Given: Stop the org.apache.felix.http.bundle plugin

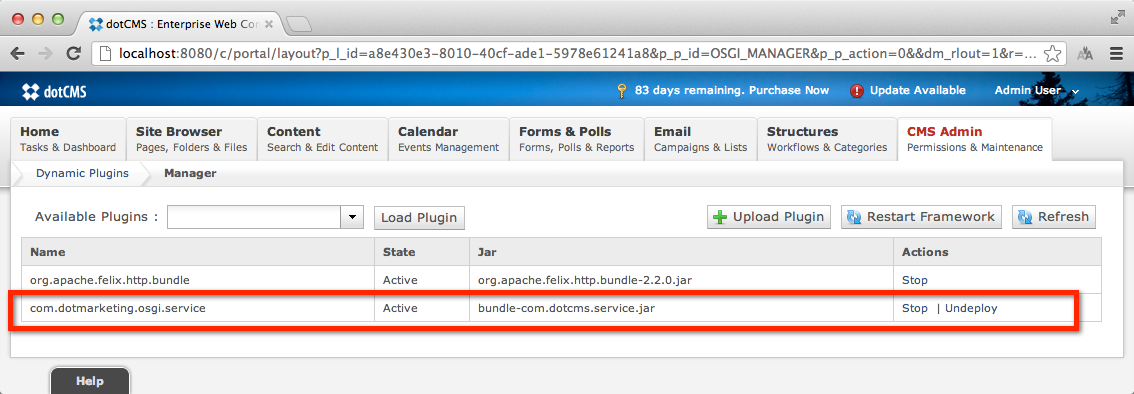Looking at the screenshot, I should coord(915,280).
